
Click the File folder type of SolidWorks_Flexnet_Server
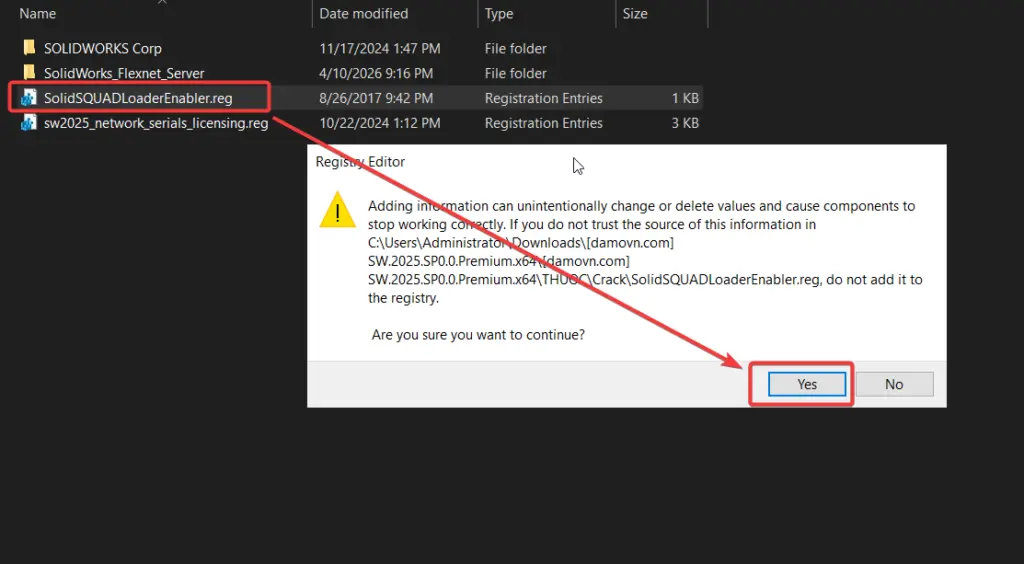(x=515, y=73)
